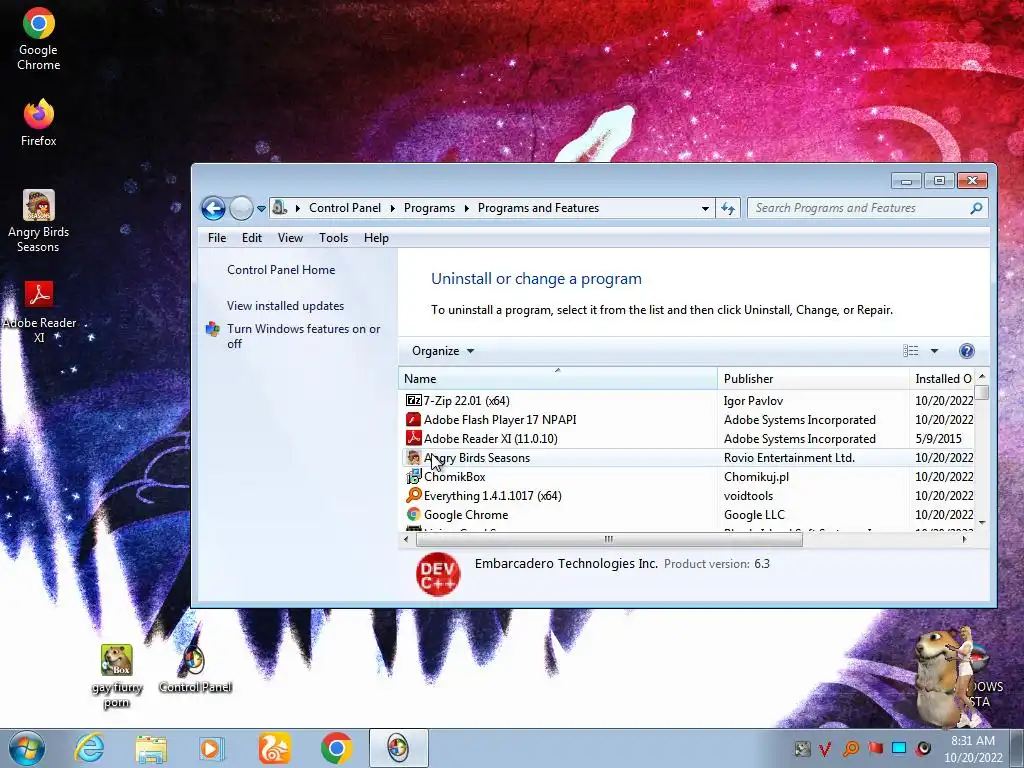Select the Control Panel desktop shortcut
Screen dimensions: 1024x768
pos(195,669)
